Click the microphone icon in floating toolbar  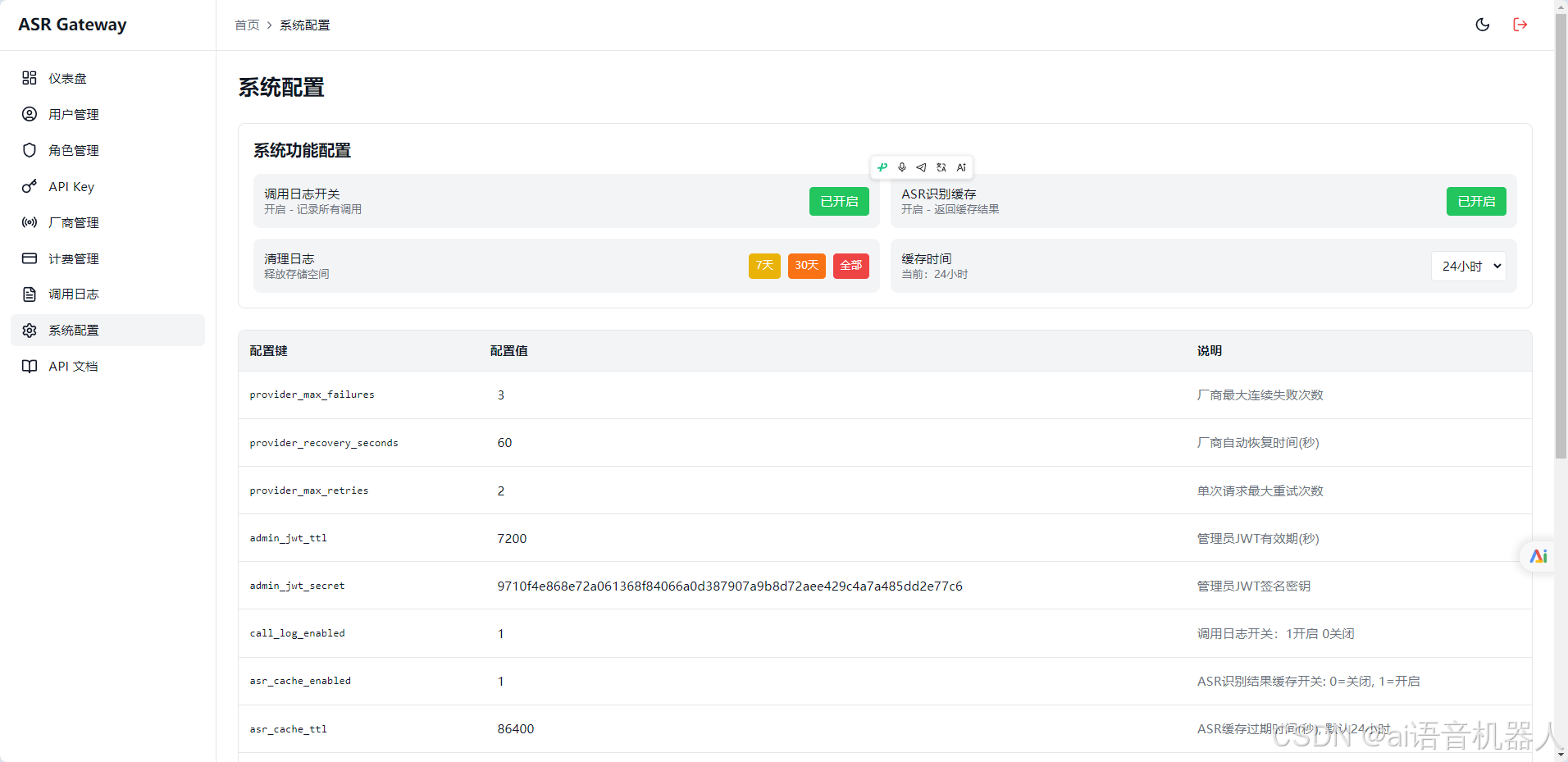[x=902, y=167]
